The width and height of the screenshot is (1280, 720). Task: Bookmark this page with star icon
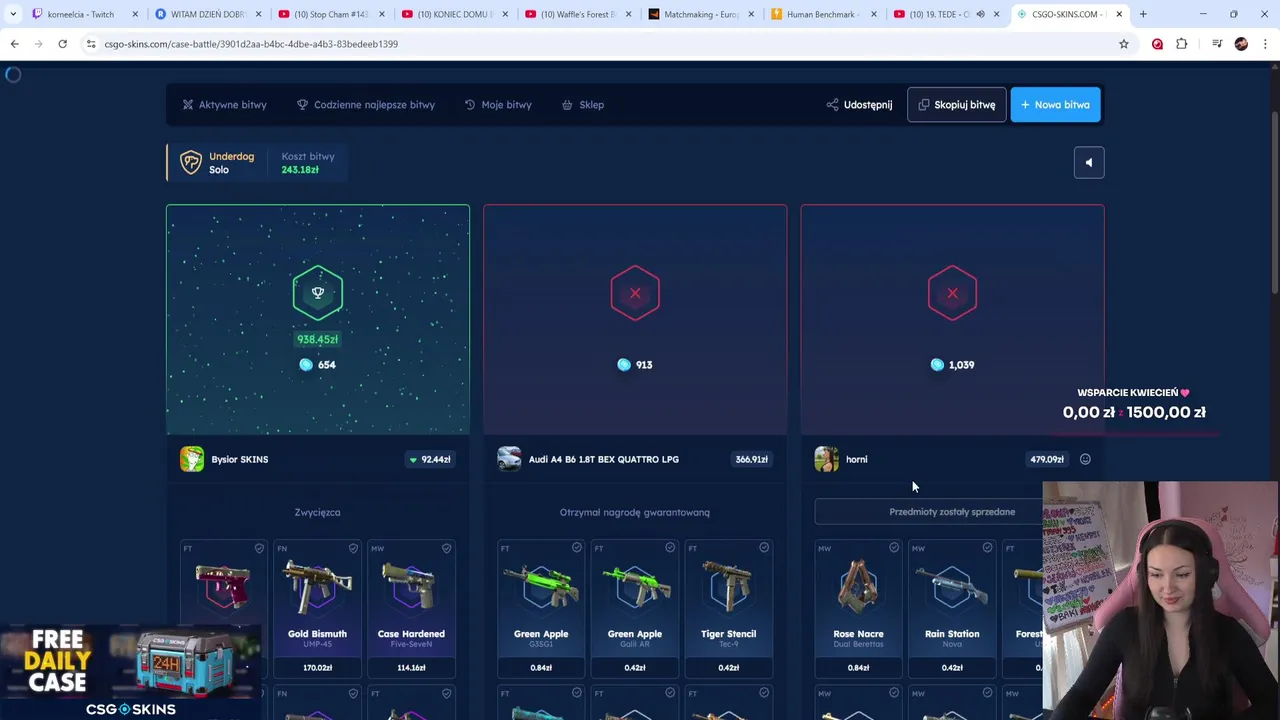(1124, 44)
